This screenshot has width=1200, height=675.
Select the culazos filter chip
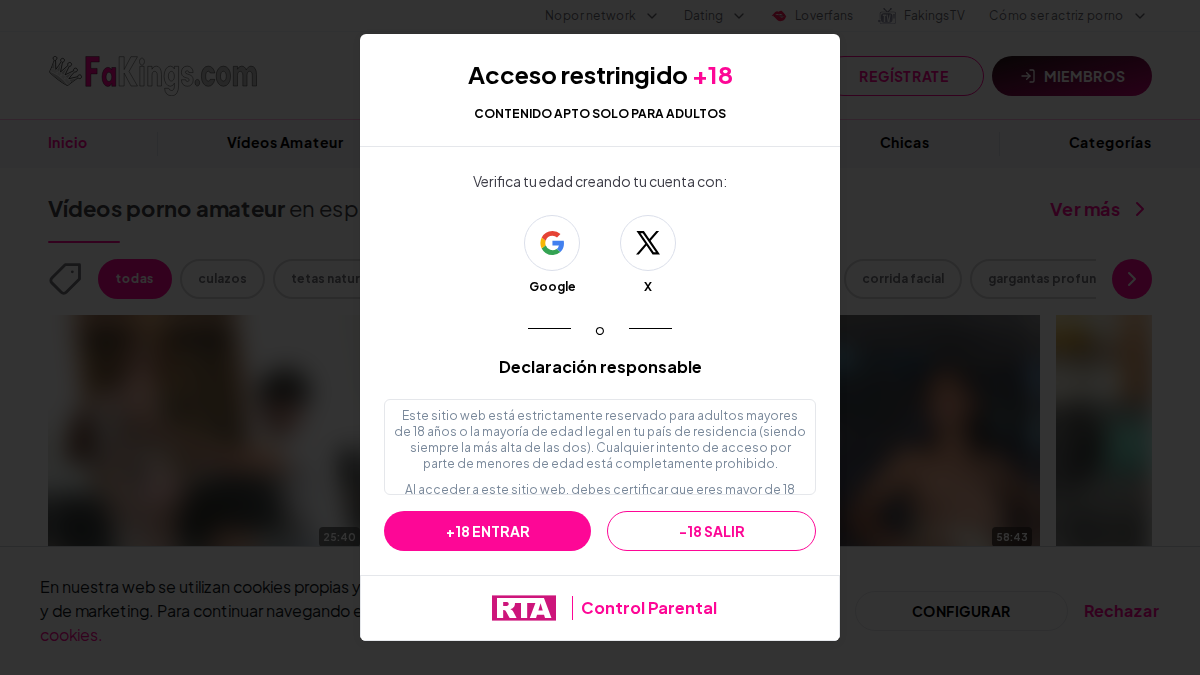(222, 279)
